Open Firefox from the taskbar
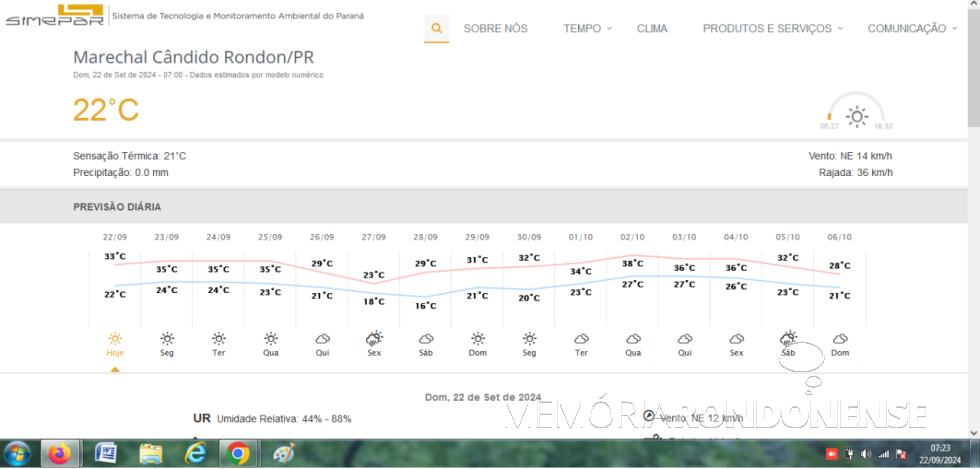The image size is (980, 469). click(x=62, y=454)
